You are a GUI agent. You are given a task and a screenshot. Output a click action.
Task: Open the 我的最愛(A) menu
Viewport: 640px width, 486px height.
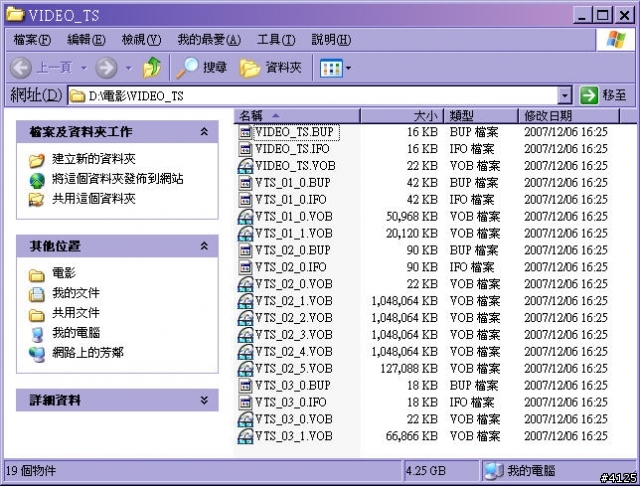click(x=209, y=40)
